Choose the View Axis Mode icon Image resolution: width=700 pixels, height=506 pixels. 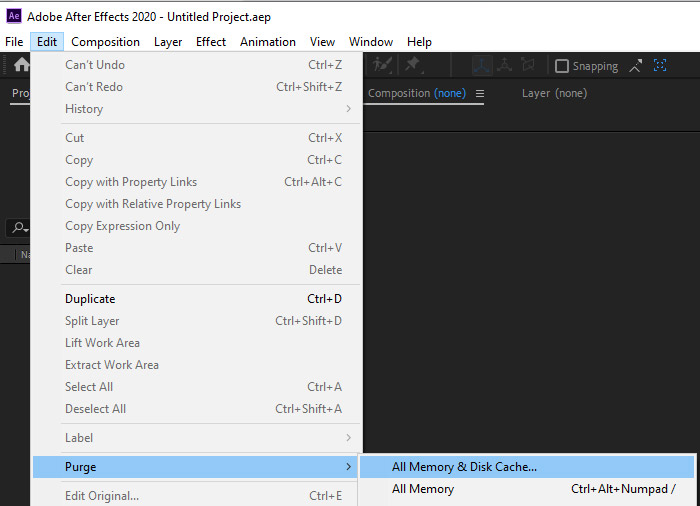click(x=530, y=66)
